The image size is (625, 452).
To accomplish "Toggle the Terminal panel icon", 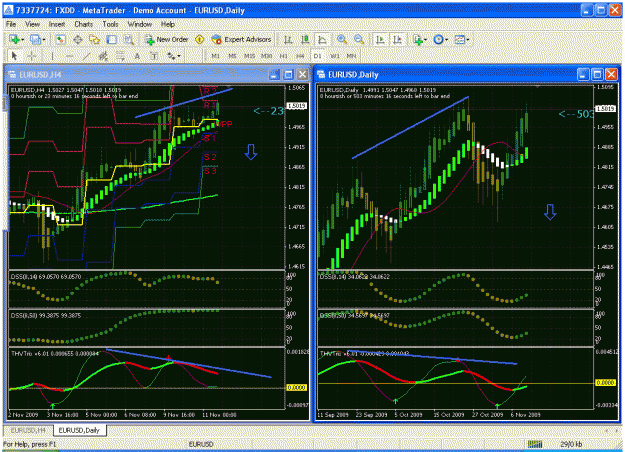I will pyautogui.click(x=112, y=39).
